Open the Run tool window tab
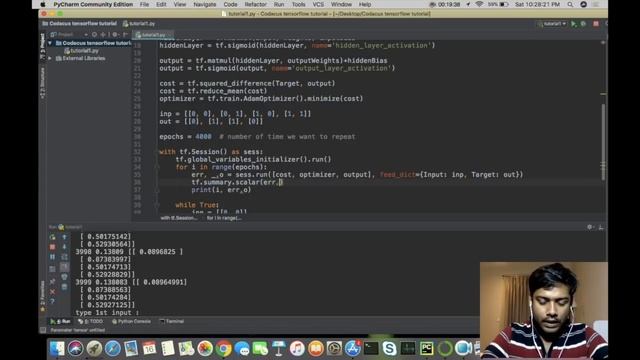This screenshot has width=640, height=360. (60, 322)
